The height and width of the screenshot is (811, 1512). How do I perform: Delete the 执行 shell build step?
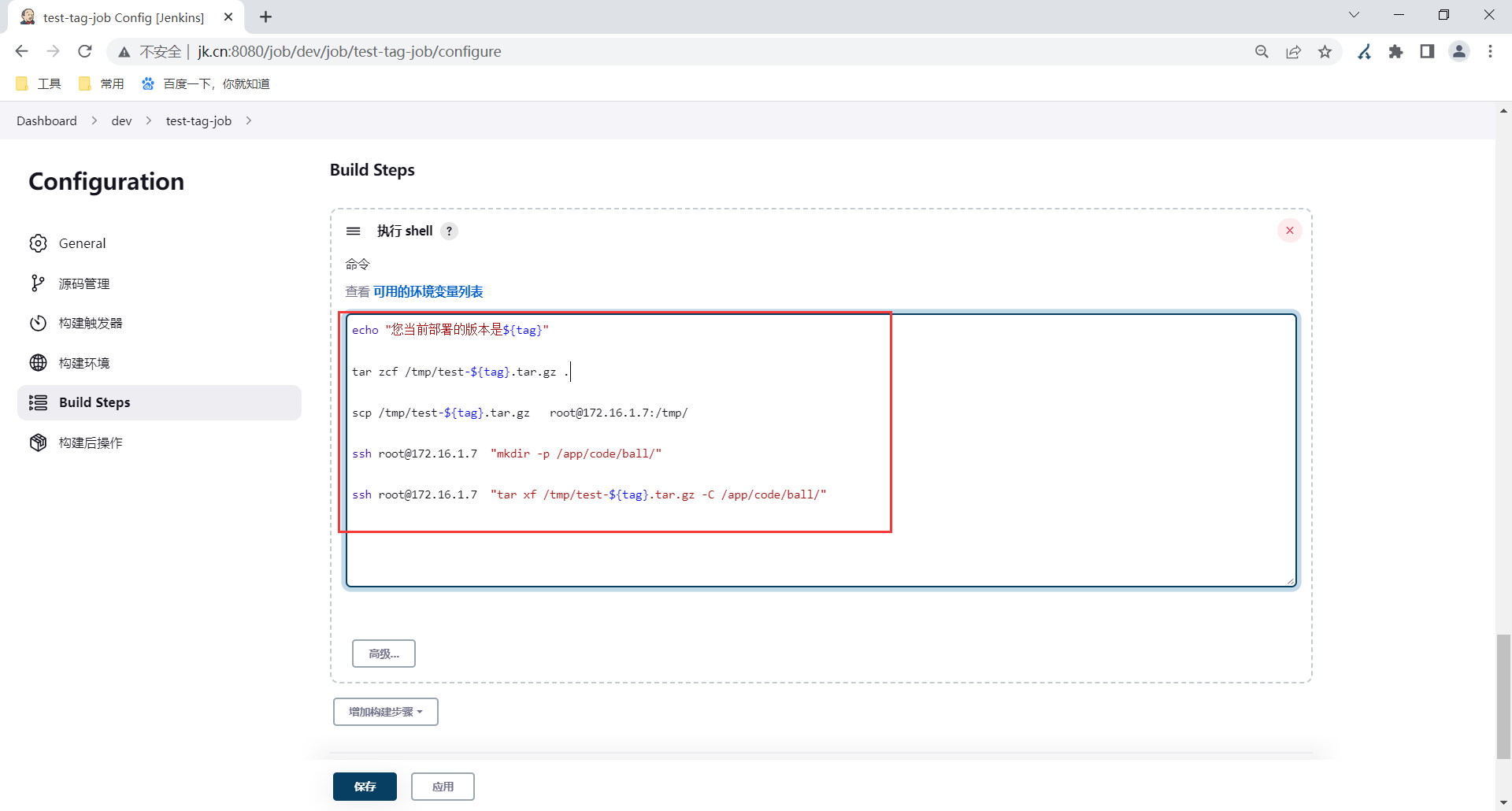coord(1290,231)
